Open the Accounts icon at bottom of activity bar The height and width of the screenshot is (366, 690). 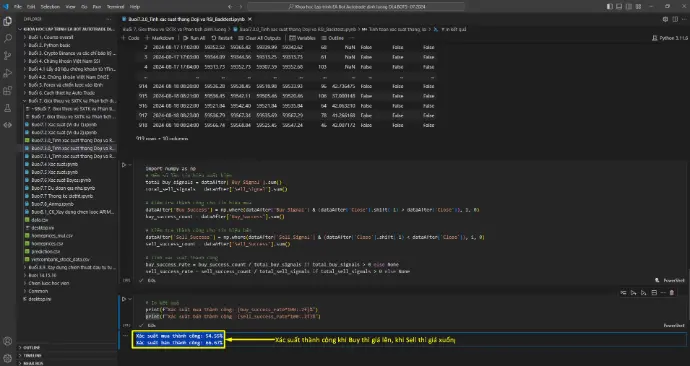[7, 341]
